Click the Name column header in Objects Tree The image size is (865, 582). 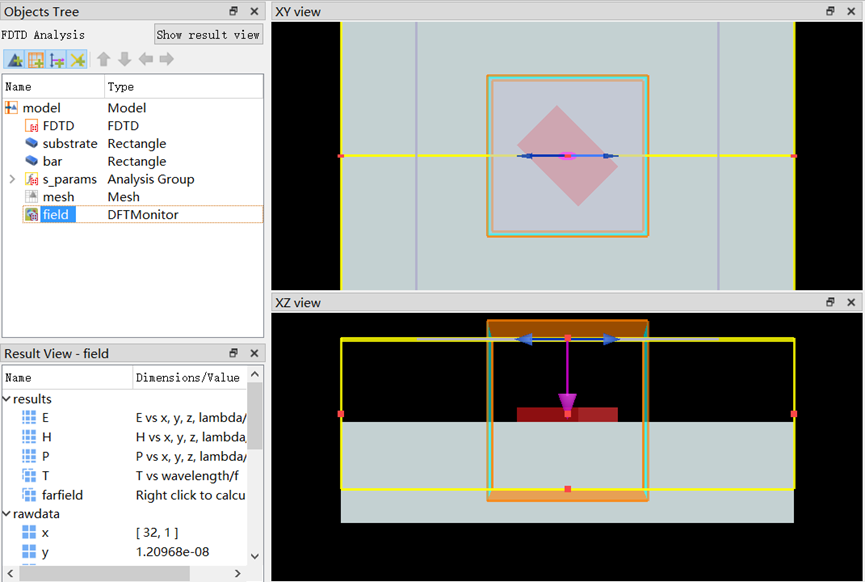point(54,87)
